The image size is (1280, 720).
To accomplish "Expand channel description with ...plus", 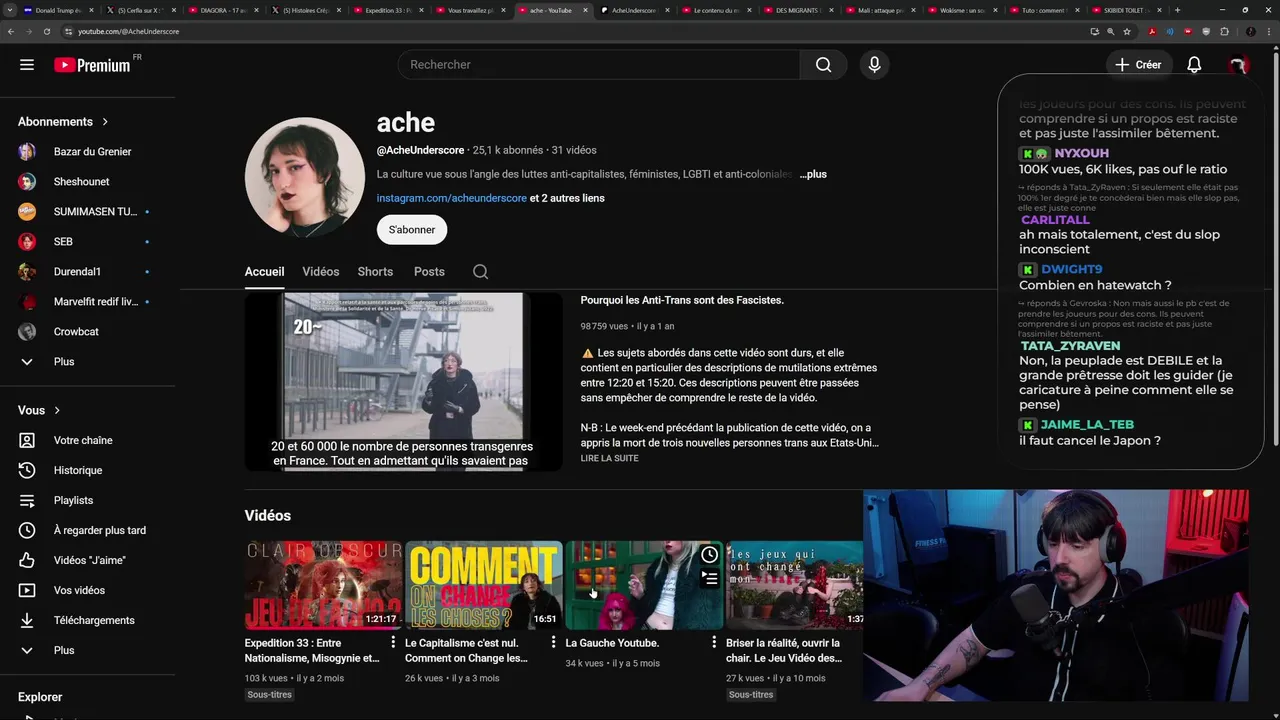I will [813, 174].
